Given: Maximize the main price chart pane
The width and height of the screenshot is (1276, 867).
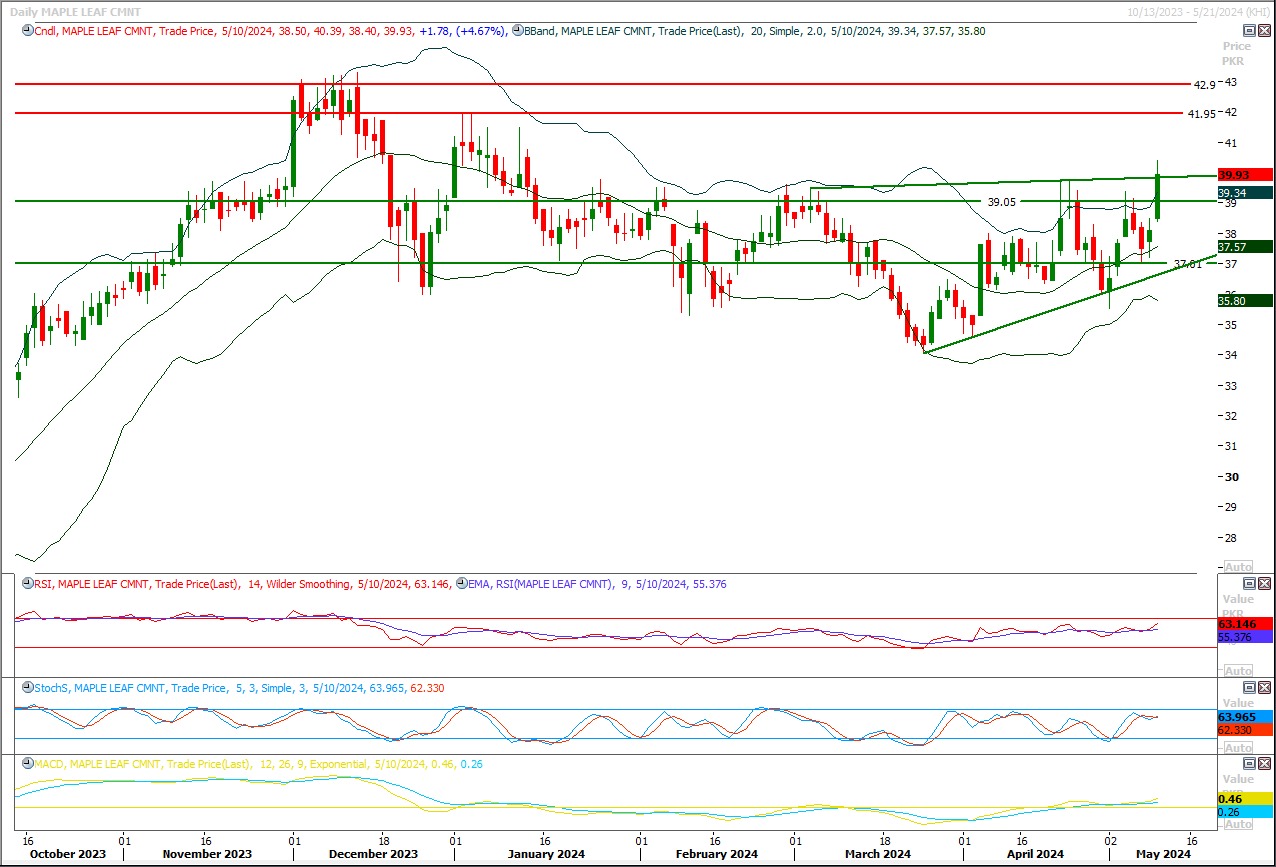Looking at the screenshot, I should point(1248,31).
